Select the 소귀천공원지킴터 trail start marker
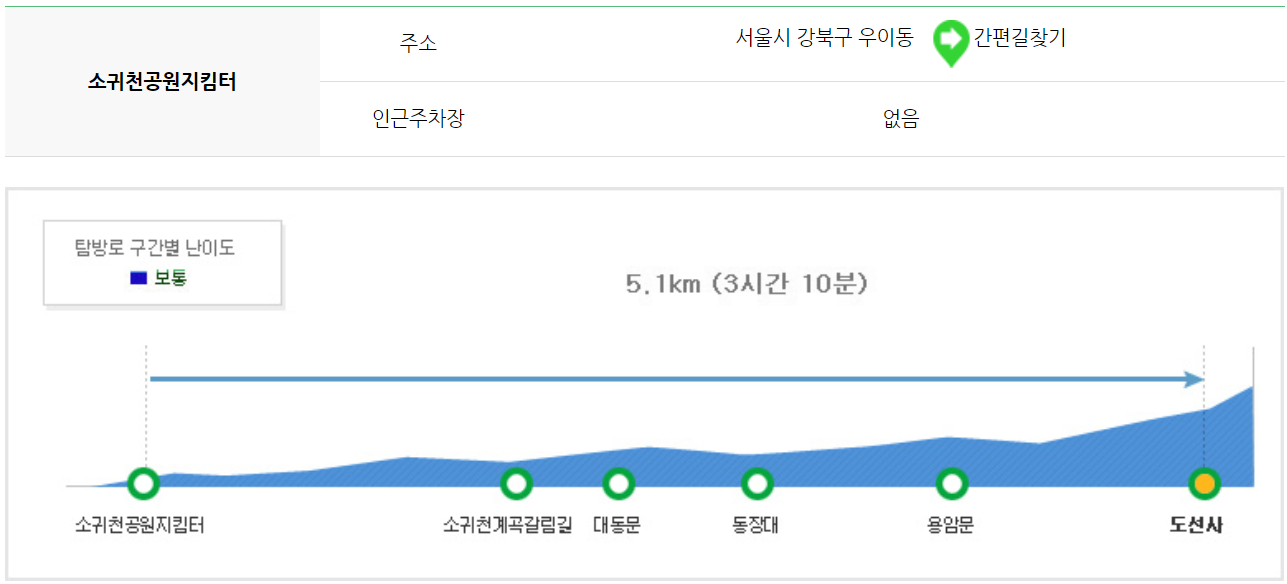The image size is (1287, 584). click(x=146, y=482)
